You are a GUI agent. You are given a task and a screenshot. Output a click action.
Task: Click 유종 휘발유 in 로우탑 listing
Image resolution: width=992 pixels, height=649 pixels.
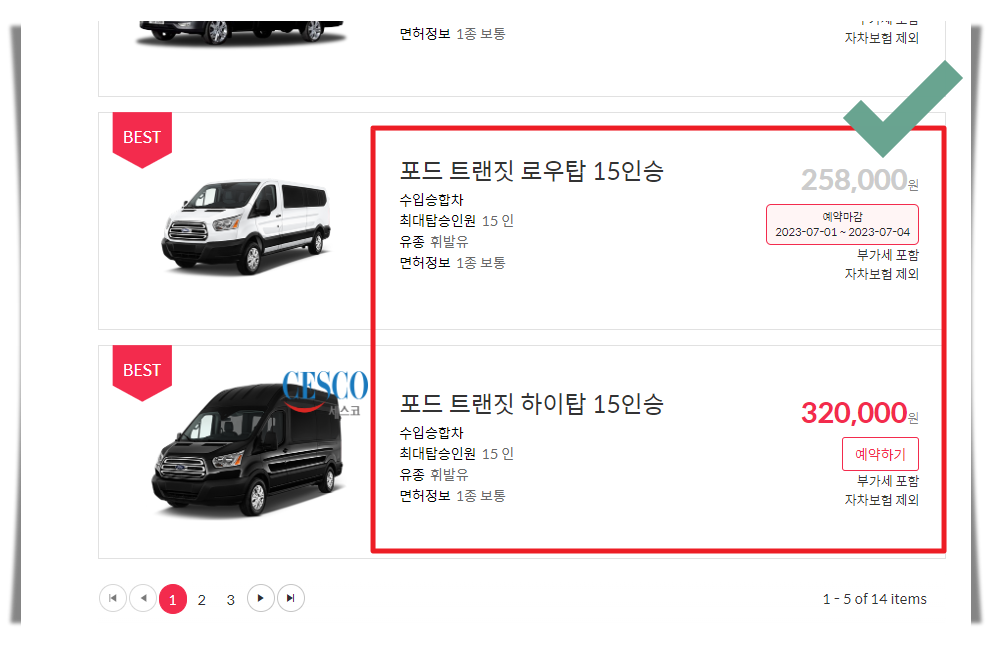click(433, 242)
